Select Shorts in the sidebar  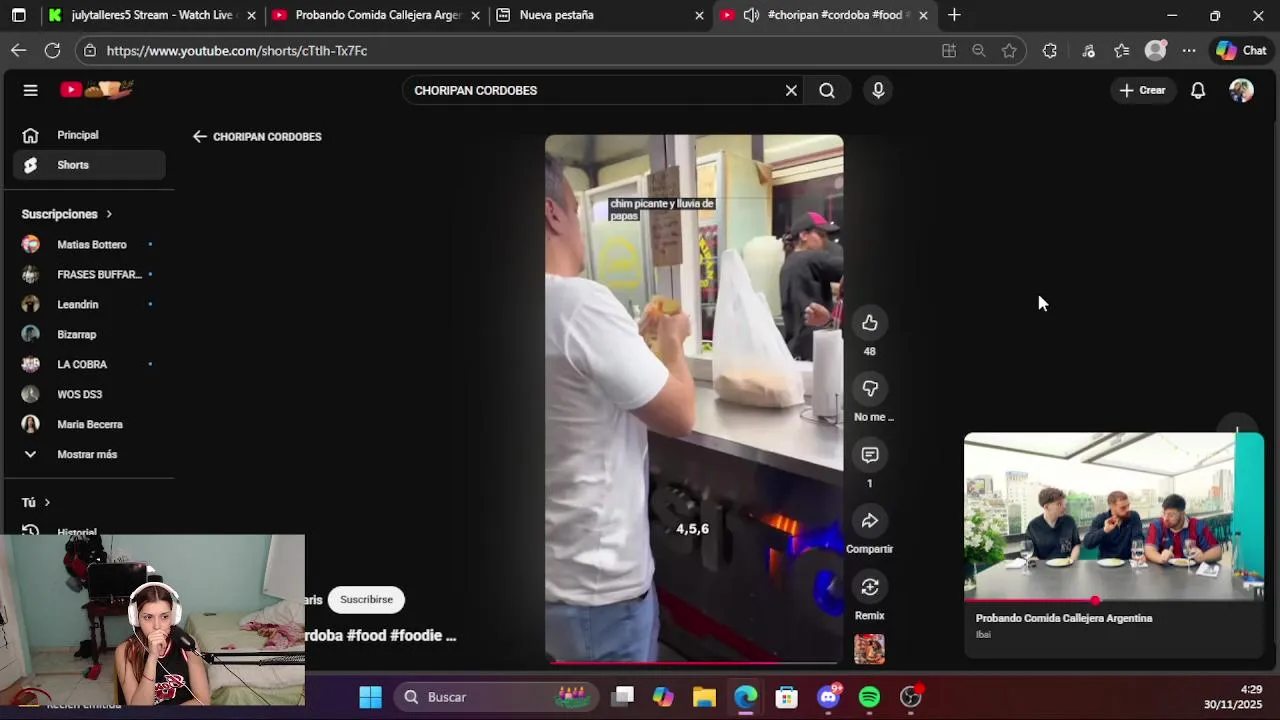pyautogui.click(x=88, y=165)
